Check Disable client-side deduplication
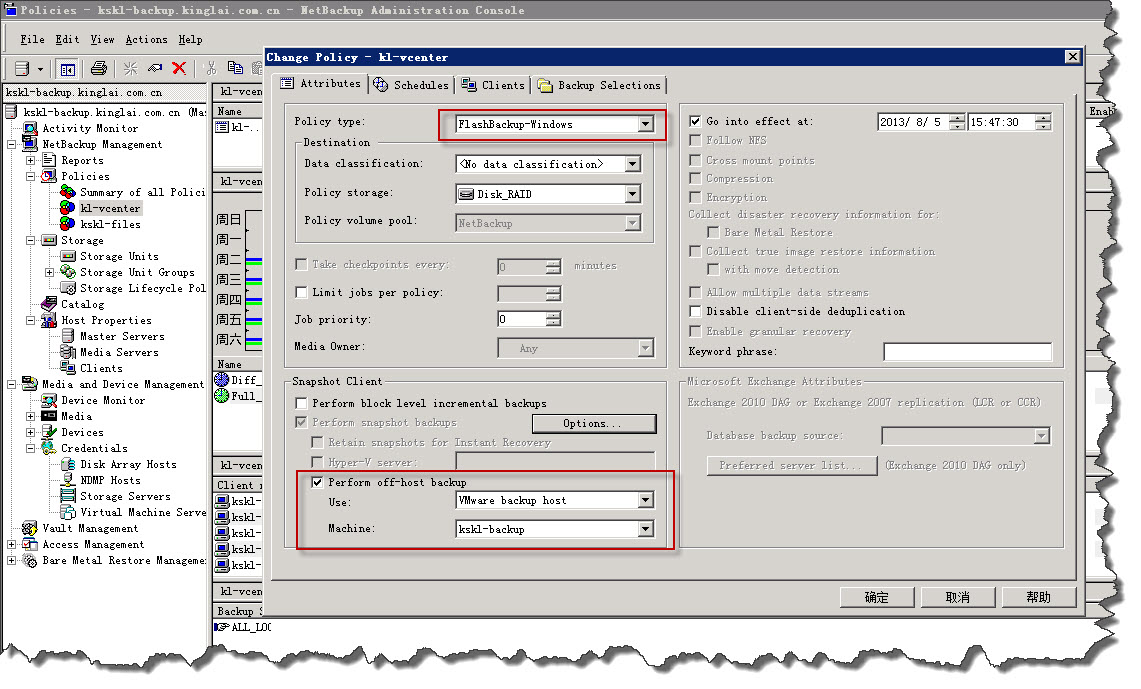Viewport: 1141px width, 689px height. [x=695, y=311]
